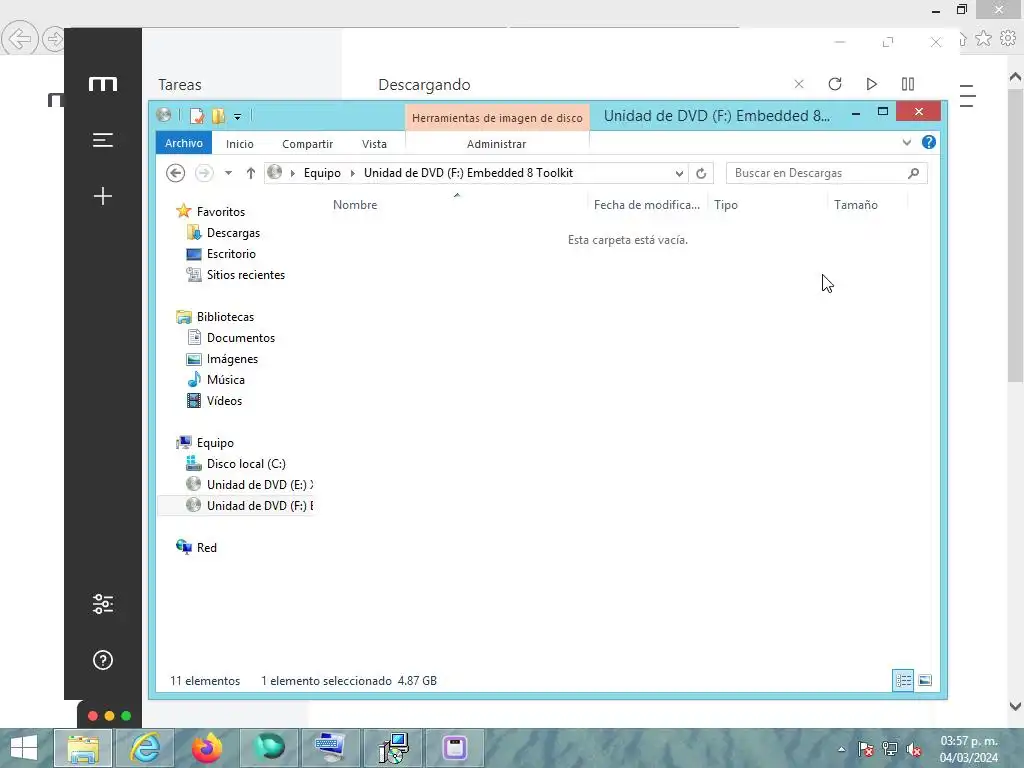The image size is (1024, 768).
Task: Restart download with the refresh icon
Action: point(835,84)
